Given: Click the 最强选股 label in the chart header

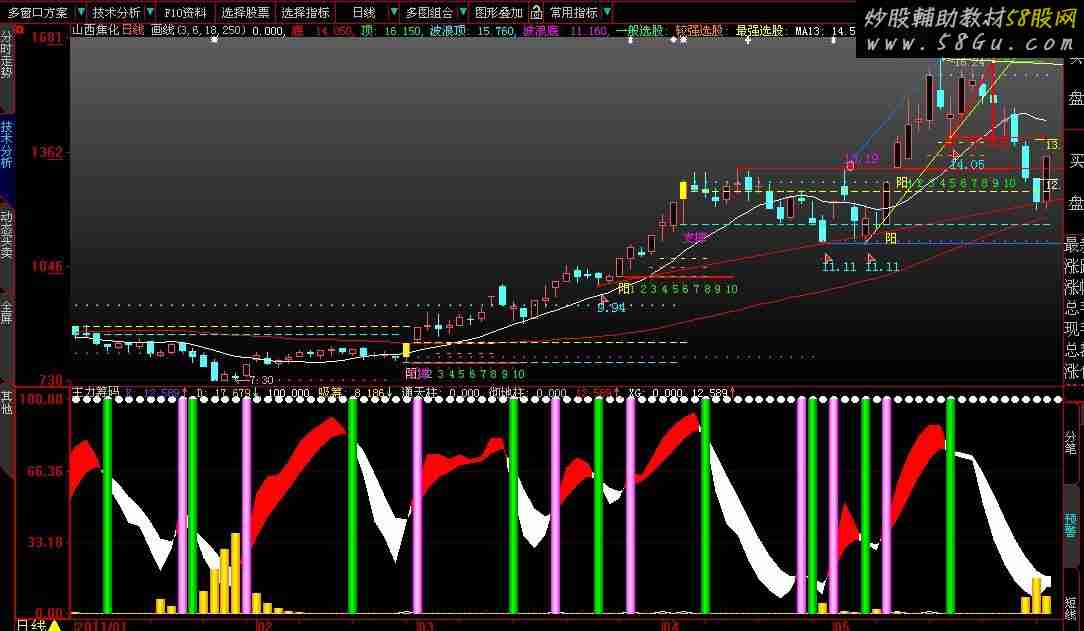Looking at the screenshot, I should 759,30.
